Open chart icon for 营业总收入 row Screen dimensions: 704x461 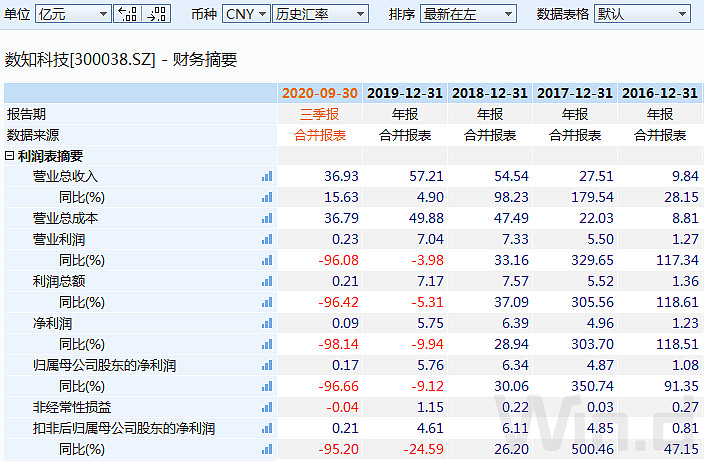(267, 176)
